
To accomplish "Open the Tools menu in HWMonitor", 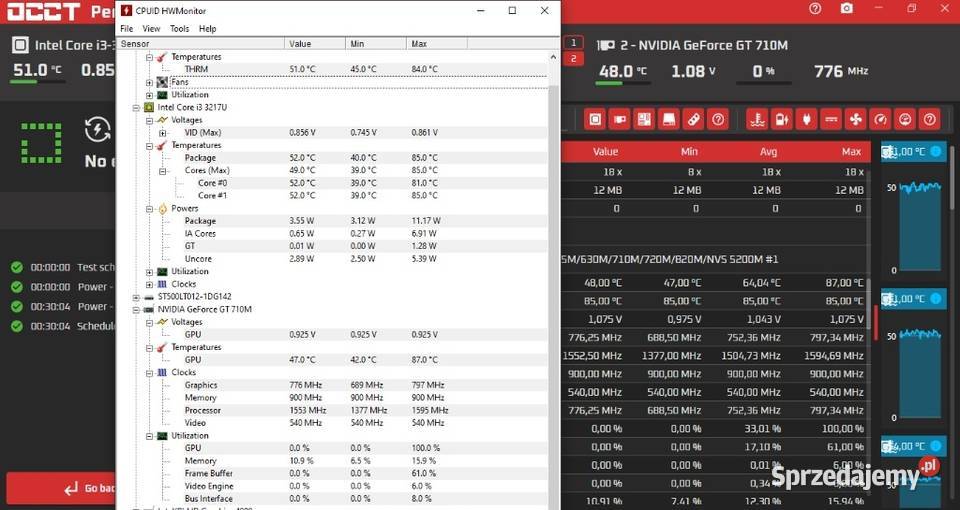I will click(x=179, y=29).
